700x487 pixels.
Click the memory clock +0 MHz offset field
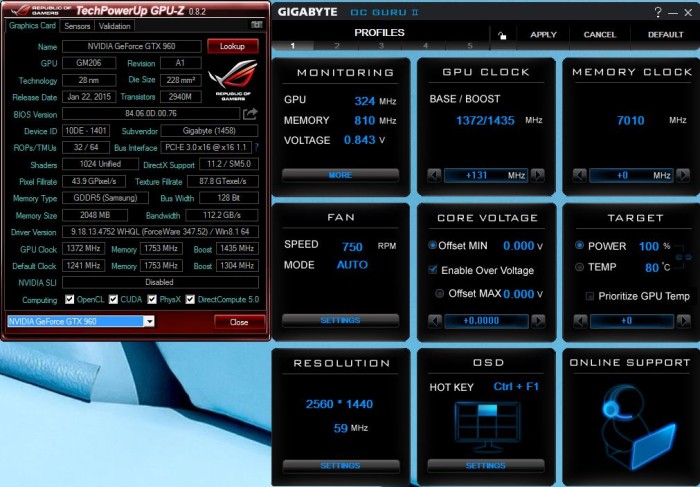click(x=631, y=175)
